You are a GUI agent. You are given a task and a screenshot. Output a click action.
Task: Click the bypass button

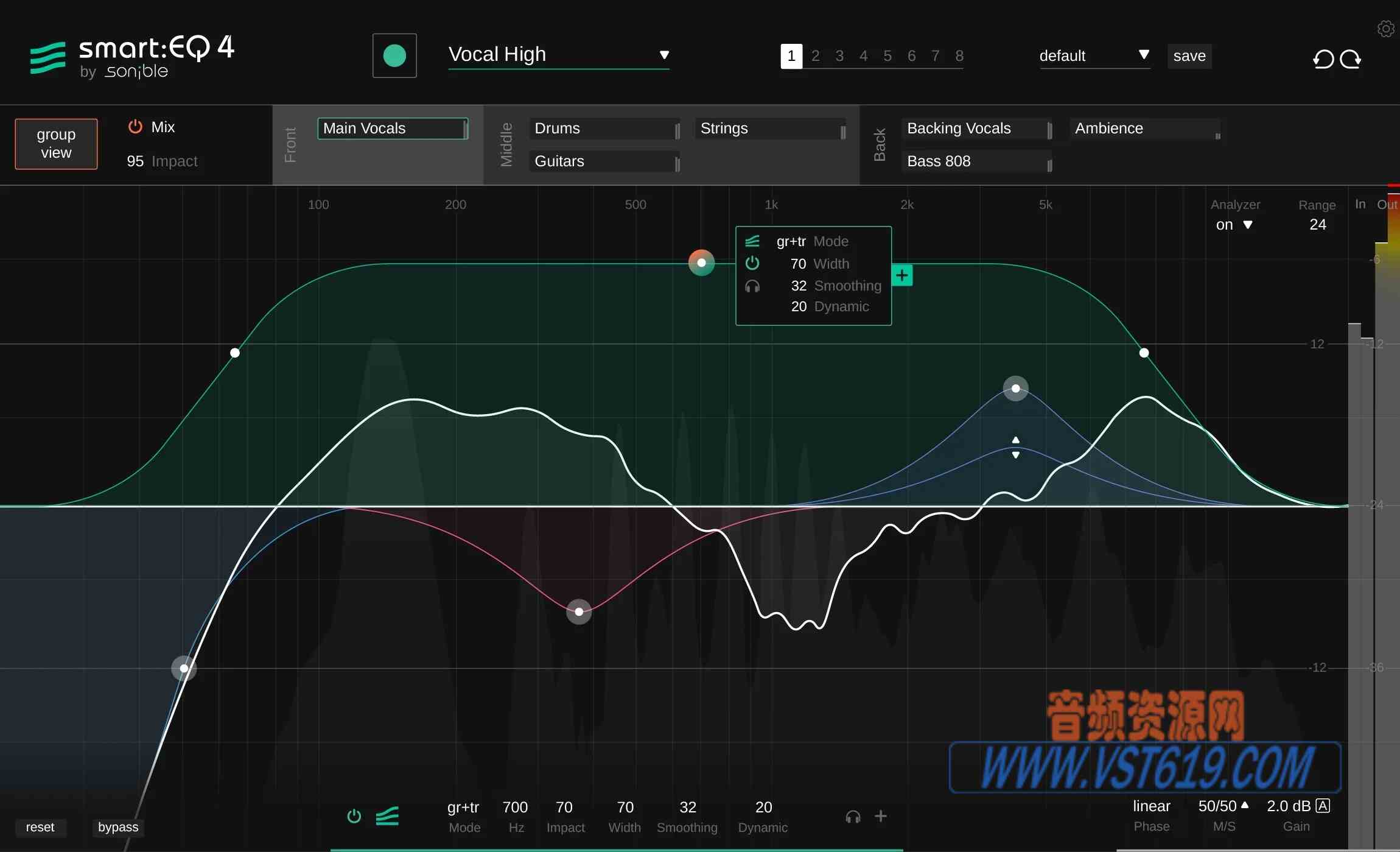pos(118,827)
